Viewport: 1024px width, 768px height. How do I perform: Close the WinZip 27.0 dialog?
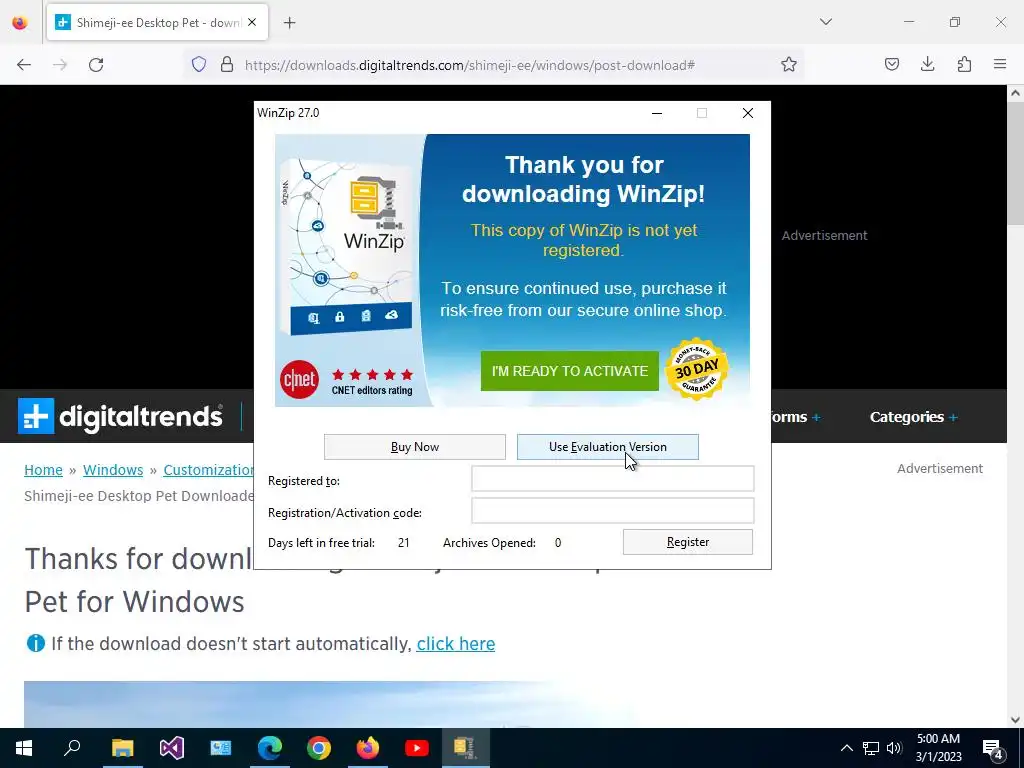(x=748, y=113)
